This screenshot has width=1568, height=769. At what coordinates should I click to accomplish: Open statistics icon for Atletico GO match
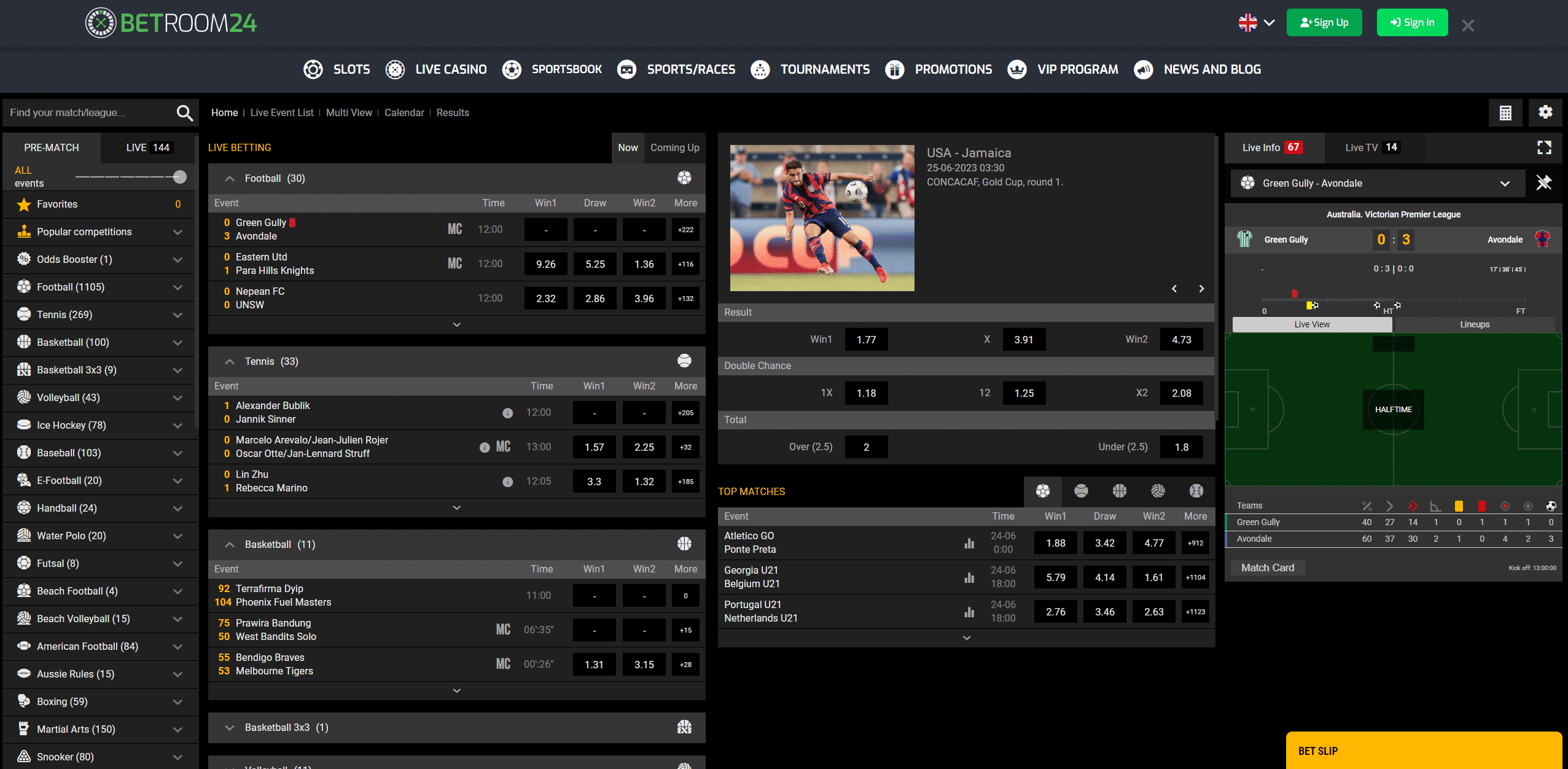969,543
